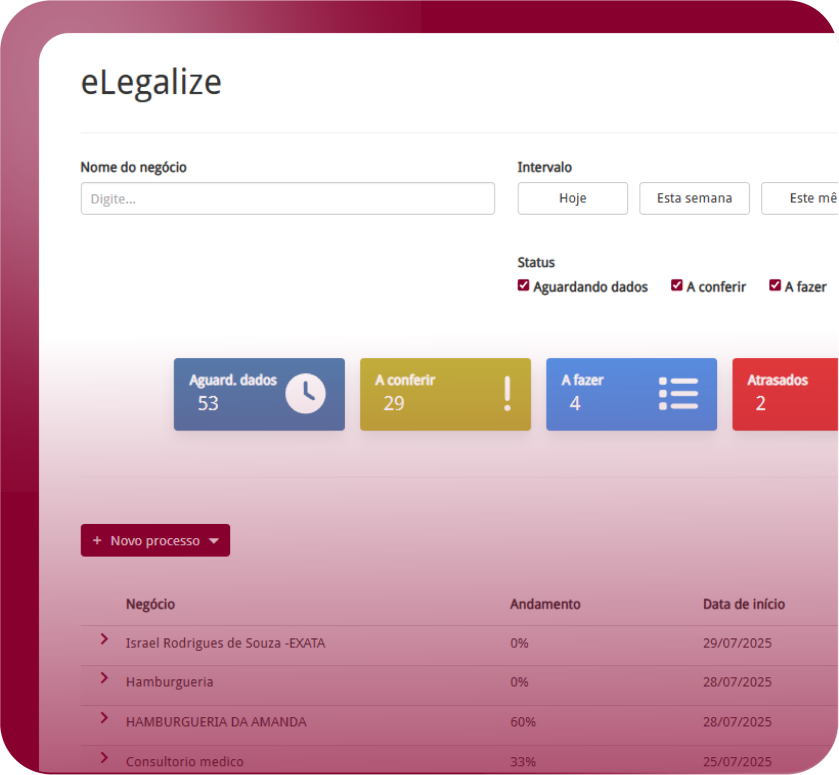Open the red Atrasados status card
Screen dimensions: 839x775
click(x=785, y=394)
